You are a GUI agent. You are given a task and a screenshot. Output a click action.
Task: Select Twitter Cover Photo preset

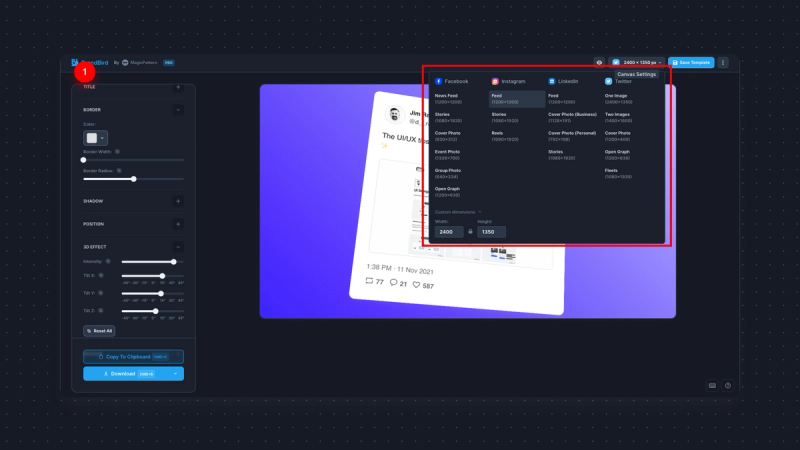click(x=618, y=136)
